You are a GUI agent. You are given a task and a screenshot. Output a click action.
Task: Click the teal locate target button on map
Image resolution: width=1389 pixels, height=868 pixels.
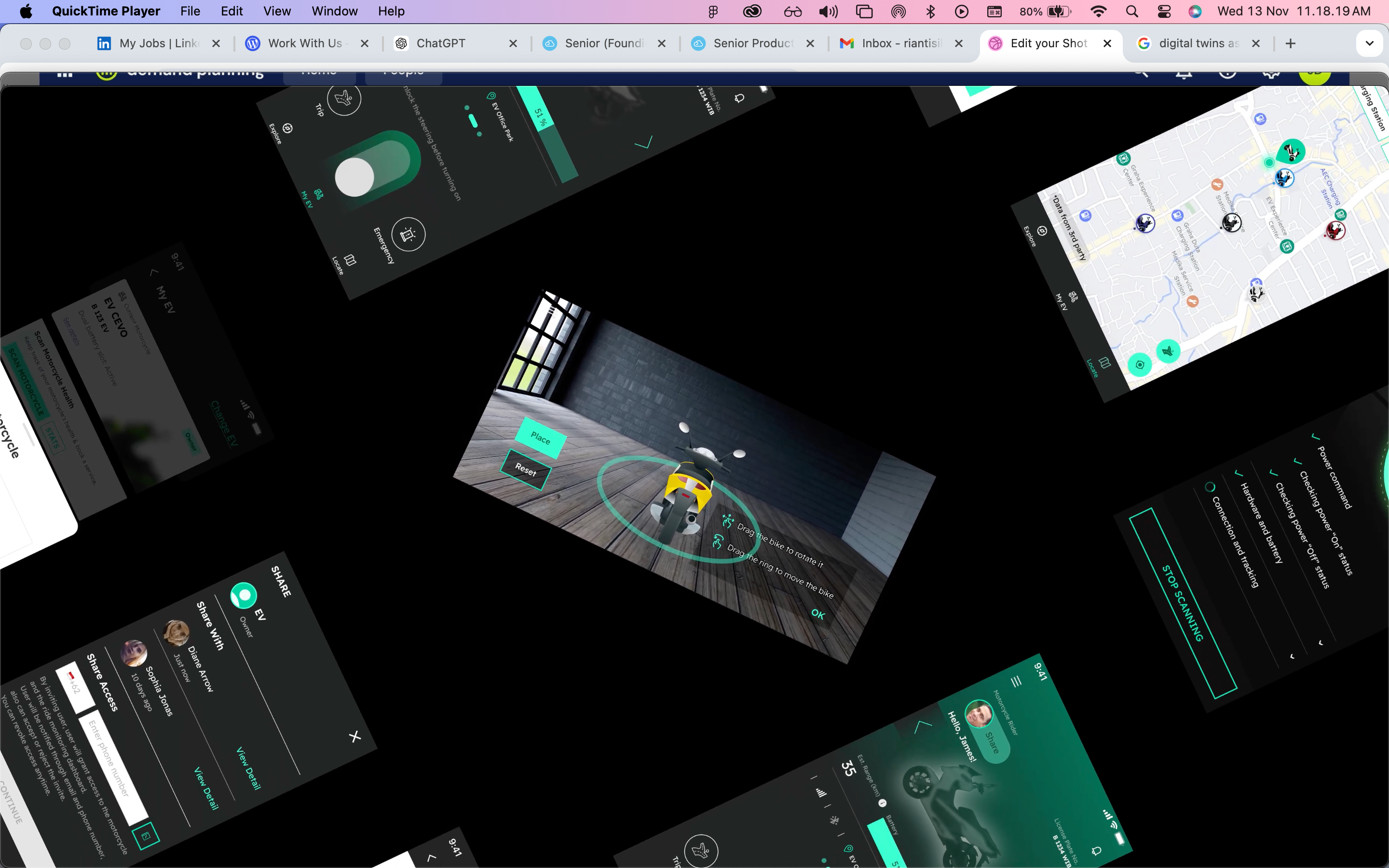[x=1139, y=365]
